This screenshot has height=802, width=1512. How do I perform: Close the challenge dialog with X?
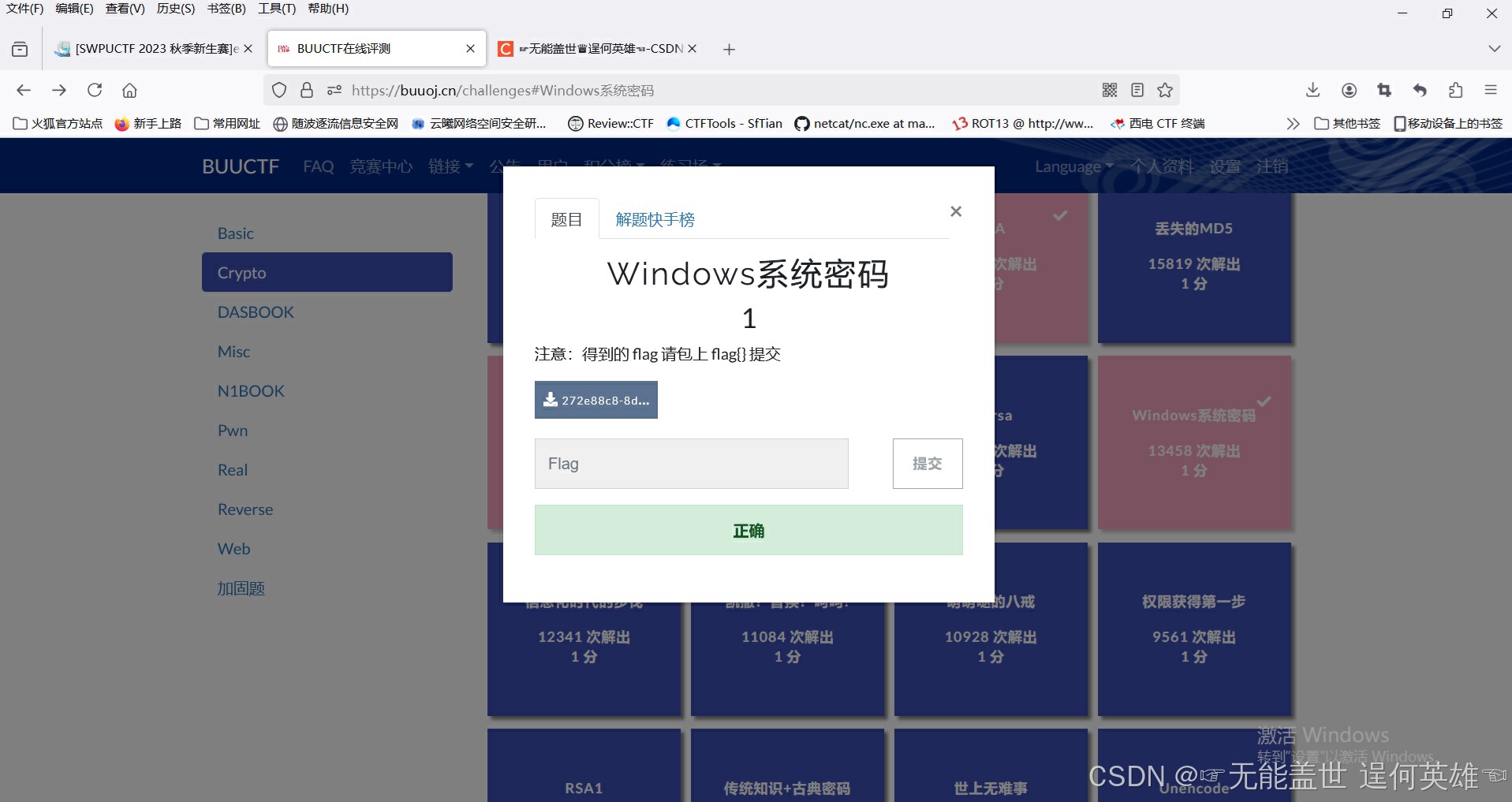click(x=956, y=211)
